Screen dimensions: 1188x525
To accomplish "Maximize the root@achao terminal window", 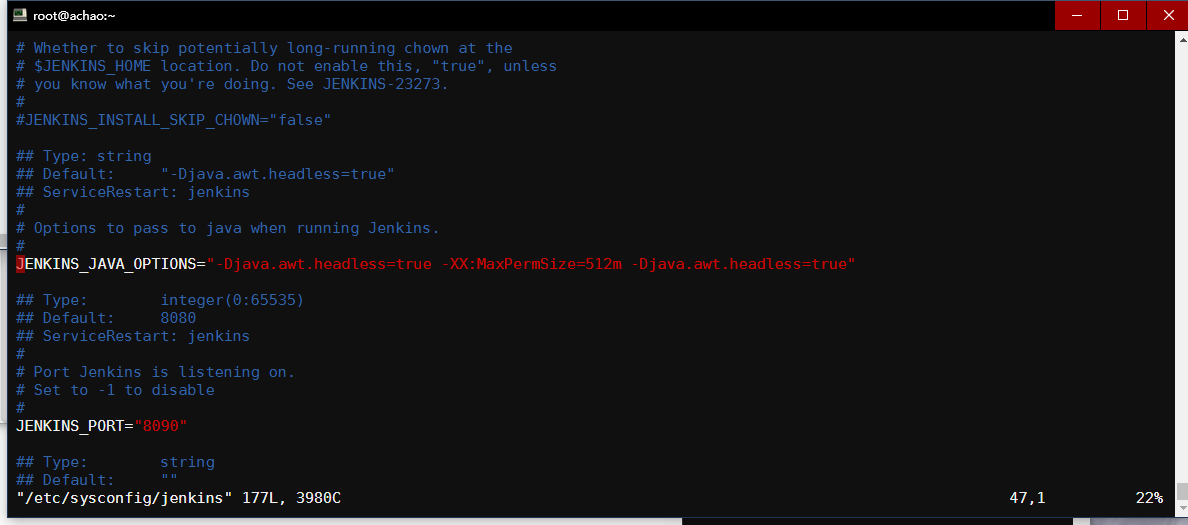I will point(1122,15).
